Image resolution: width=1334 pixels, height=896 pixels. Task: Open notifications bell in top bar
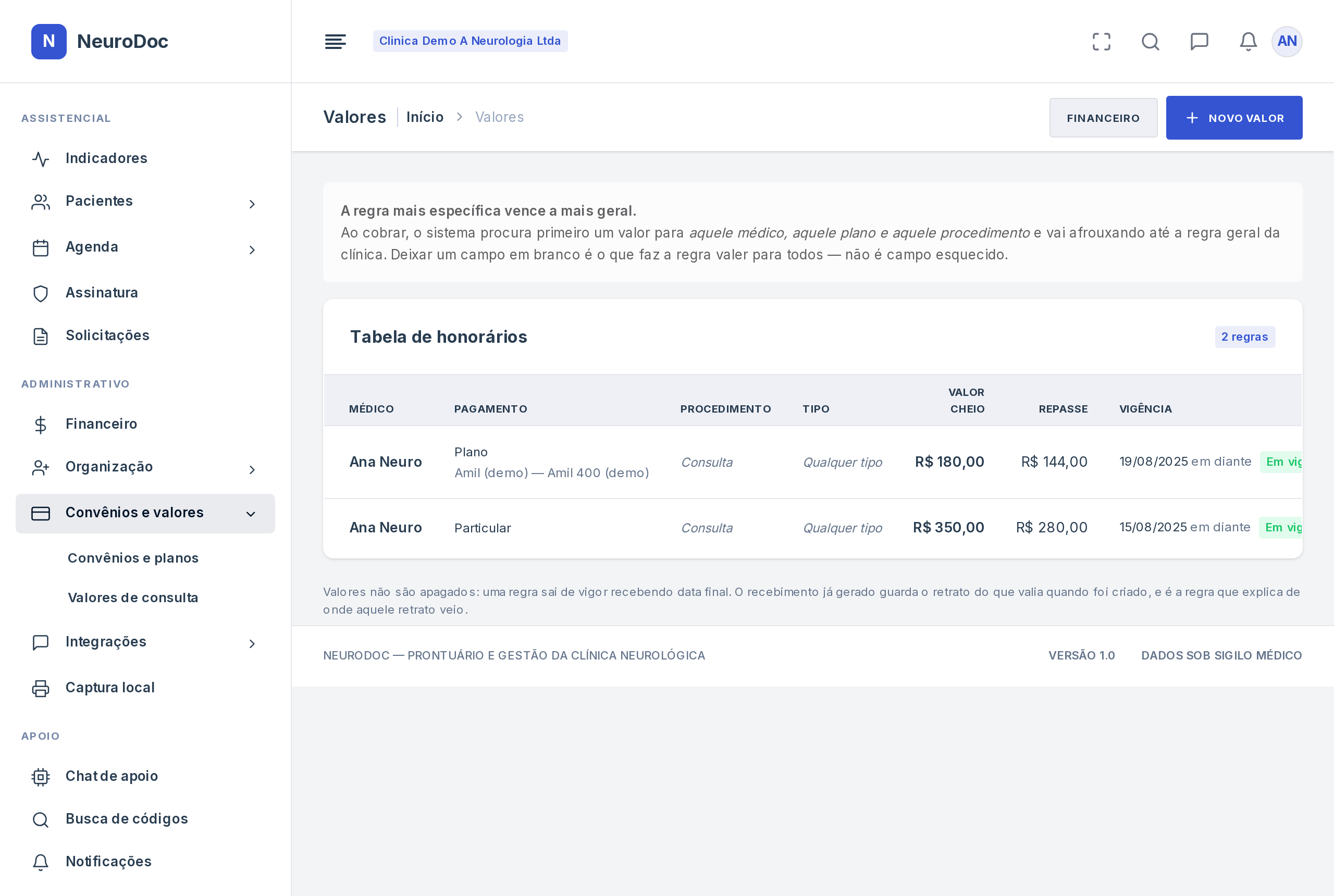1248,41
